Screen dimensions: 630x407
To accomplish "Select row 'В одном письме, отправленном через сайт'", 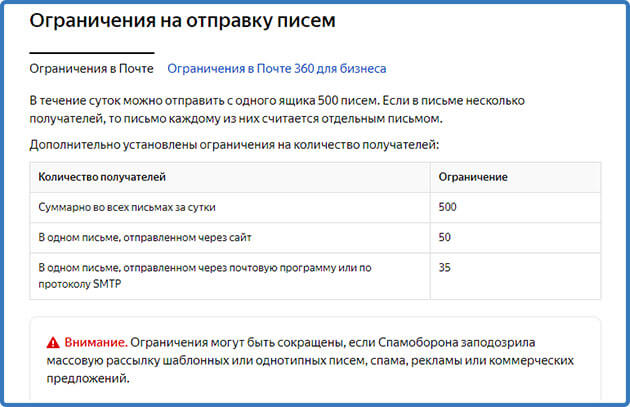I will coord(315,237).
